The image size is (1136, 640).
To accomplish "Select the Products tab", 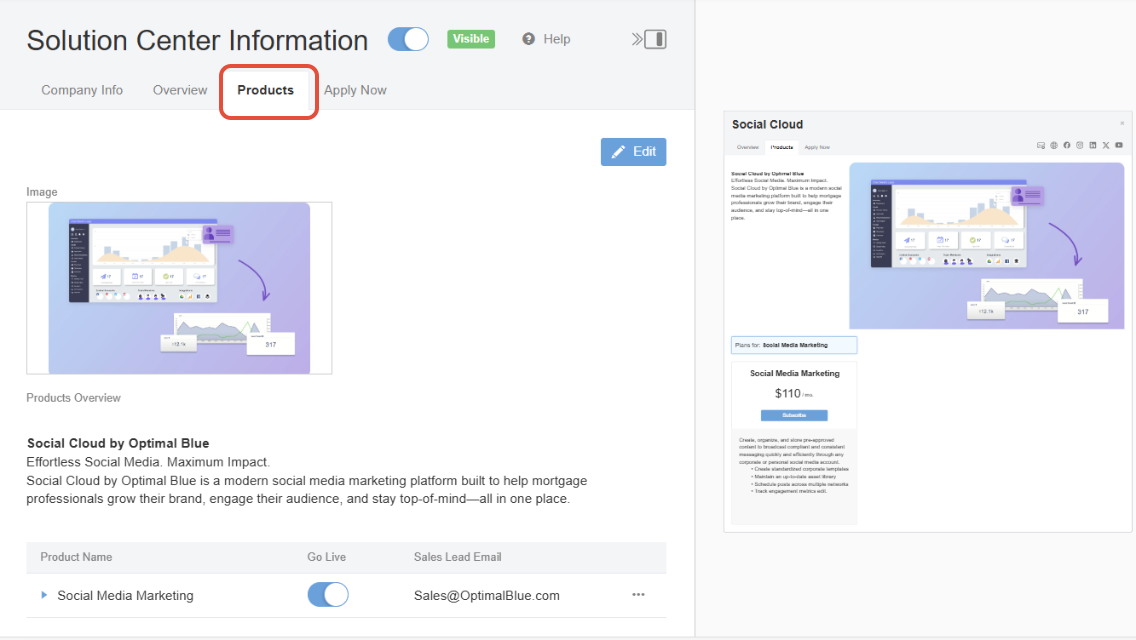I will [x=266, y=90].
